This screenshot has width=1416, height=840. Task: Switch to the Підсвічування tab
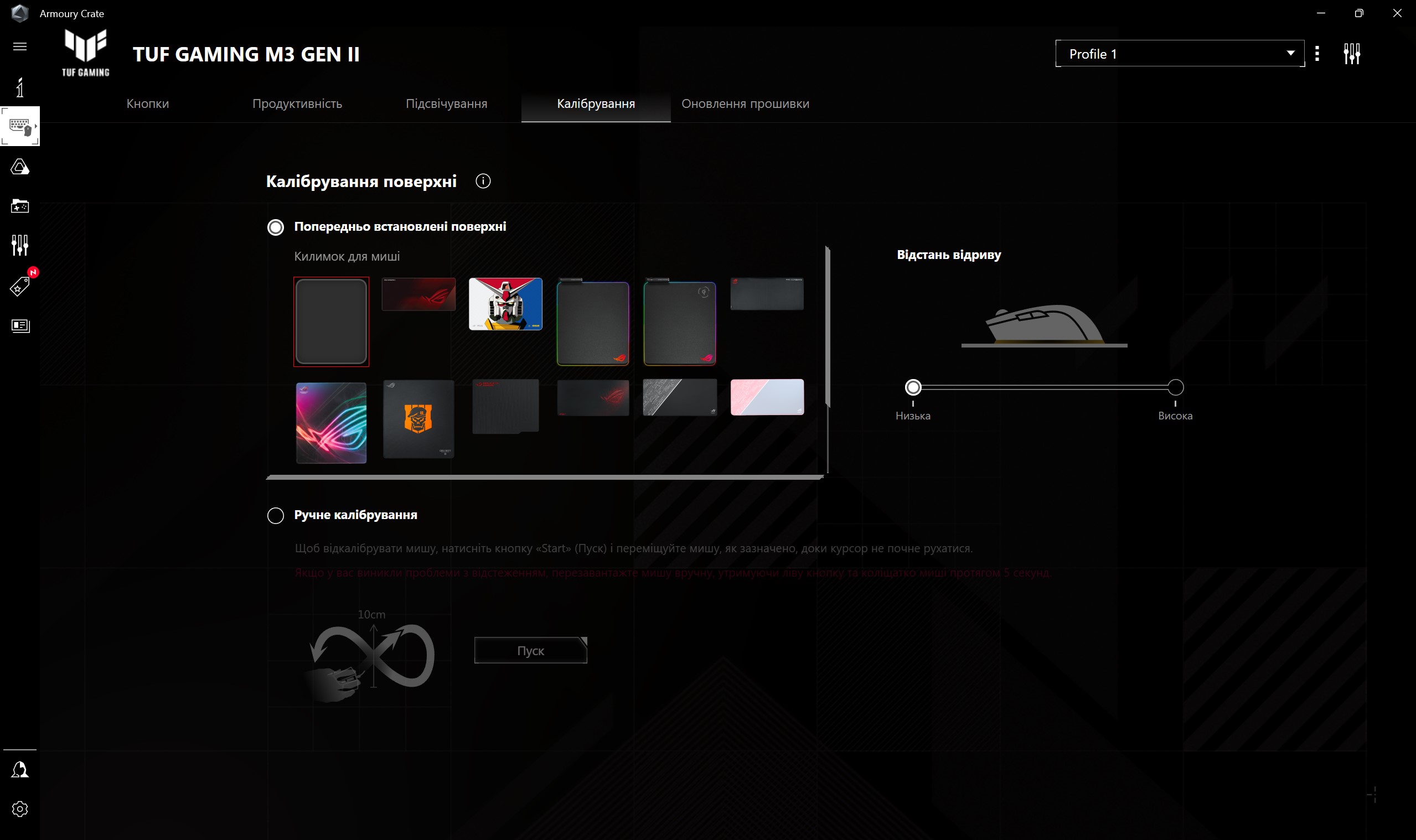(446, 103)
